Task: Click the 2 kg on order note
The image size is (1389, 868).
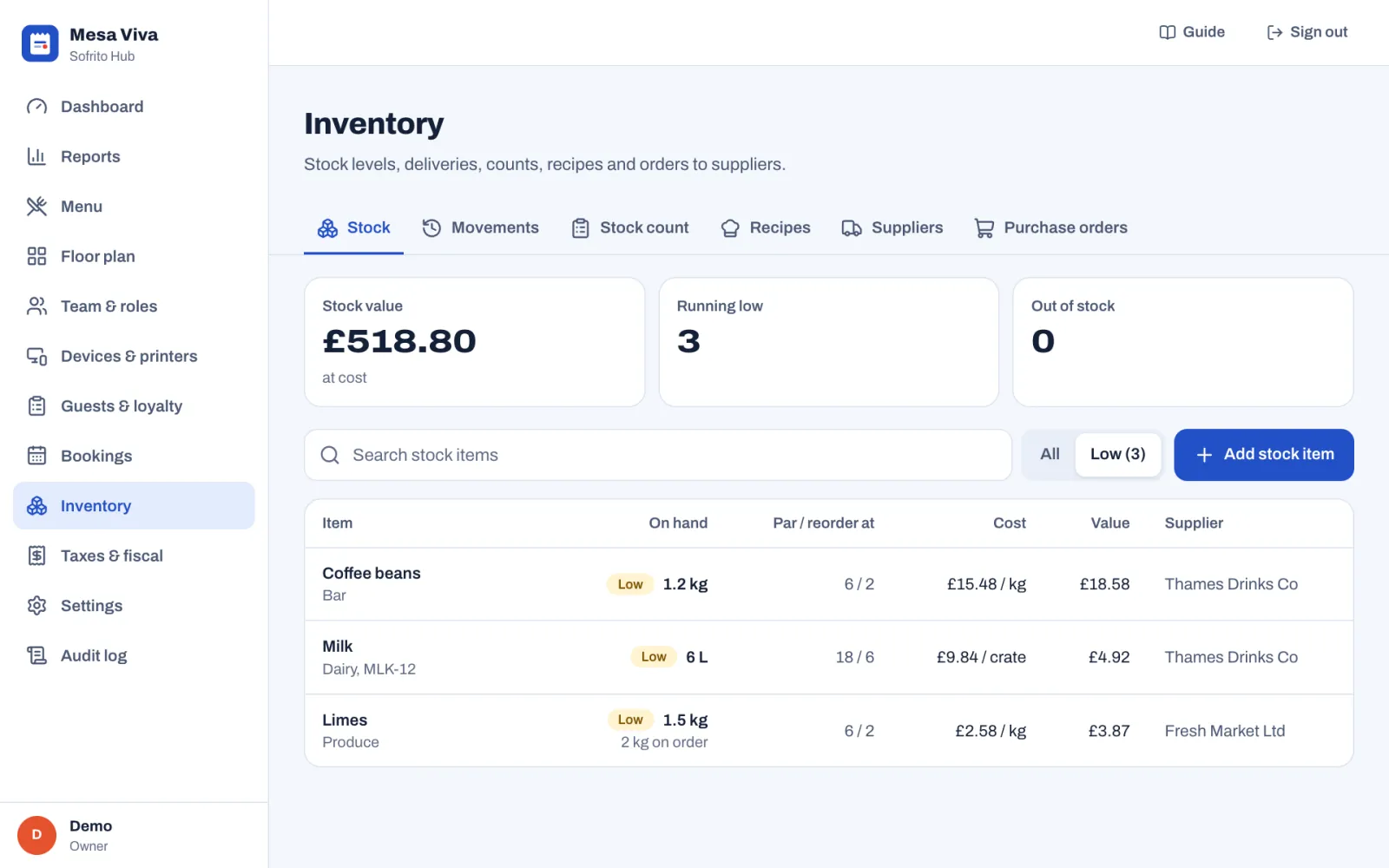Action: [664, 742]
